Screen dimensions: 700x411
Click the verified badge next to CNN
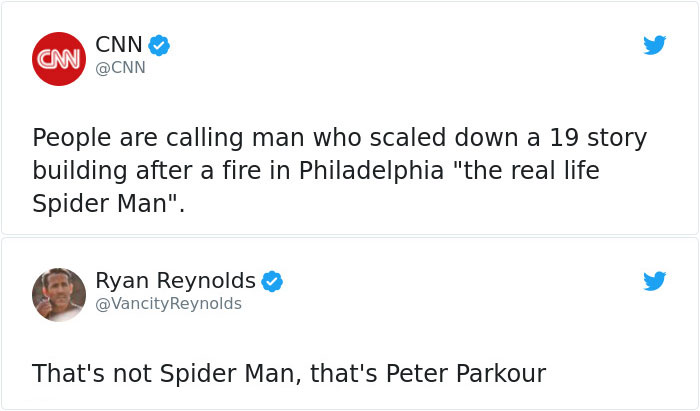pos(159,45)
